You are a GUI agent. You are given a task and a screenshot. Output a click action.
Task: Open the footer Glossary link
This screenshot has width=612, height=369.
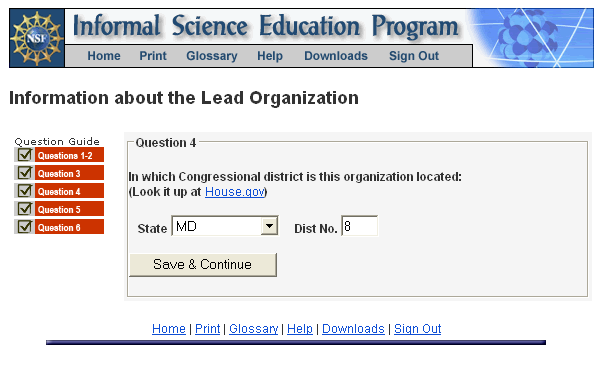click(x=254, y=329)
